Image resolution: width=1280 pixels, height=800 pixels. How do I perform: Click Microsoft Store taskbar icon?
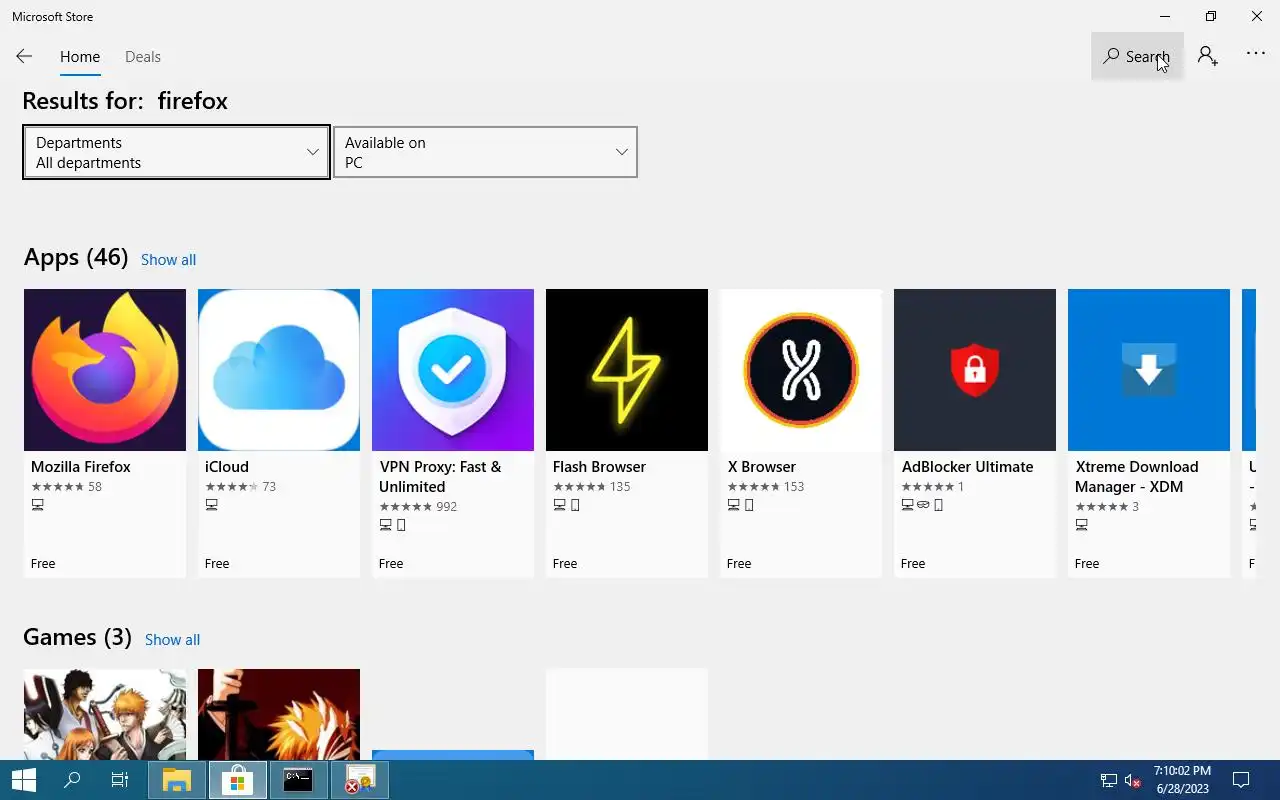[x=238, y=780]
